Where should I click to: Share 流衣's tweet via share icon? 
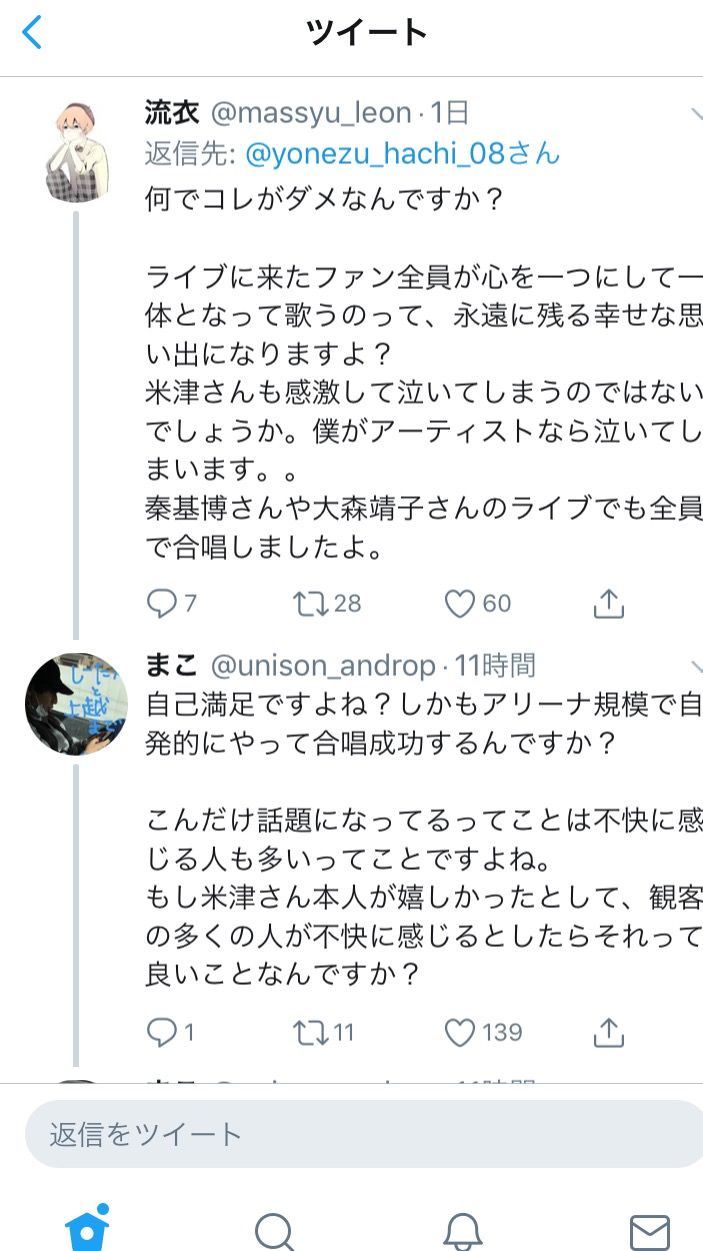(609, 602)
